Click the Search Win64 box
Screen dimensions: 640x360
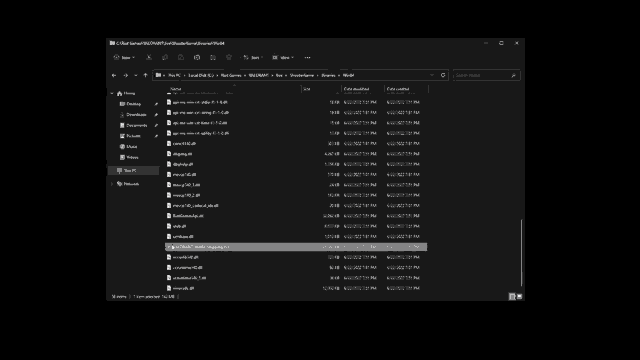(487, 76)
